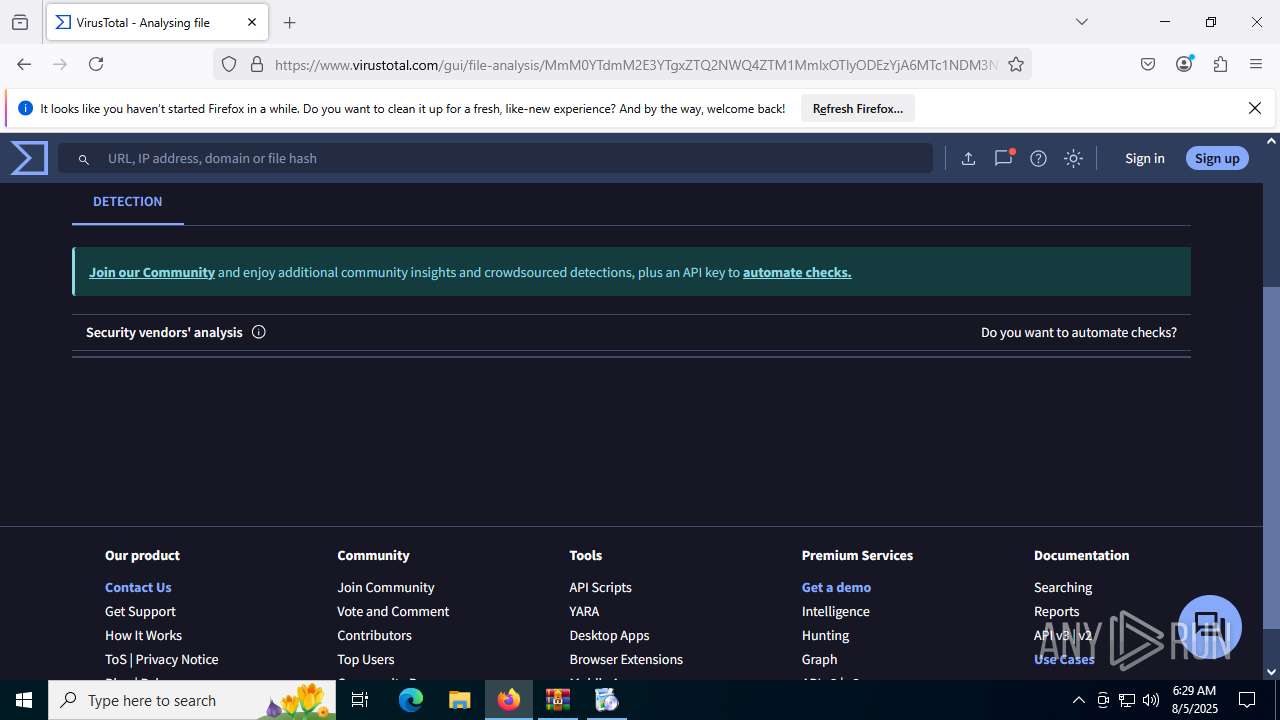Open WinRAR from the taskbar
This screenshot has height=720, width=1280.
(558, 700)
